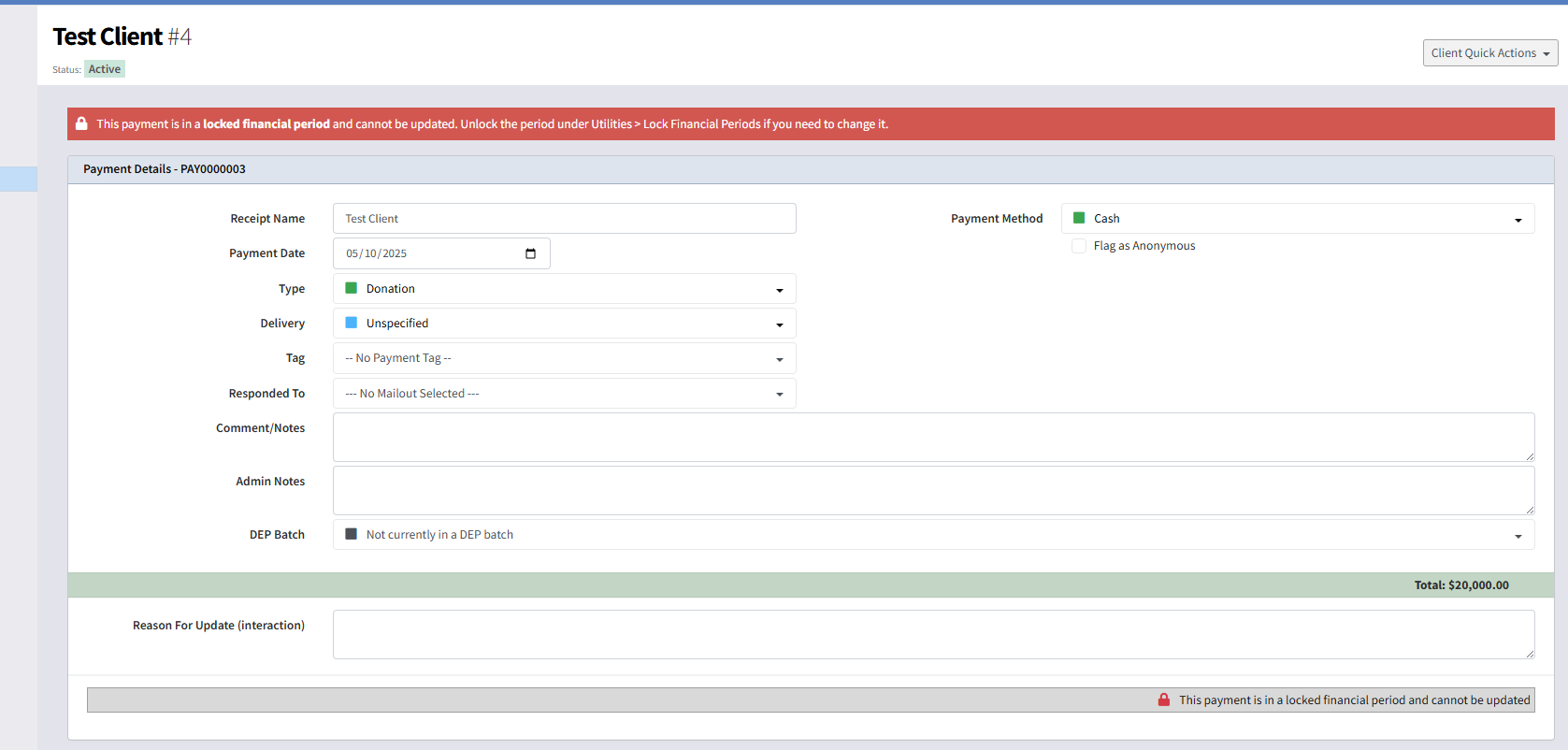This screenshot has width=1568, height=750.
Task: Open the Responded To mailout dropdown
Action: pyautogui.click(x=565, y=394)
